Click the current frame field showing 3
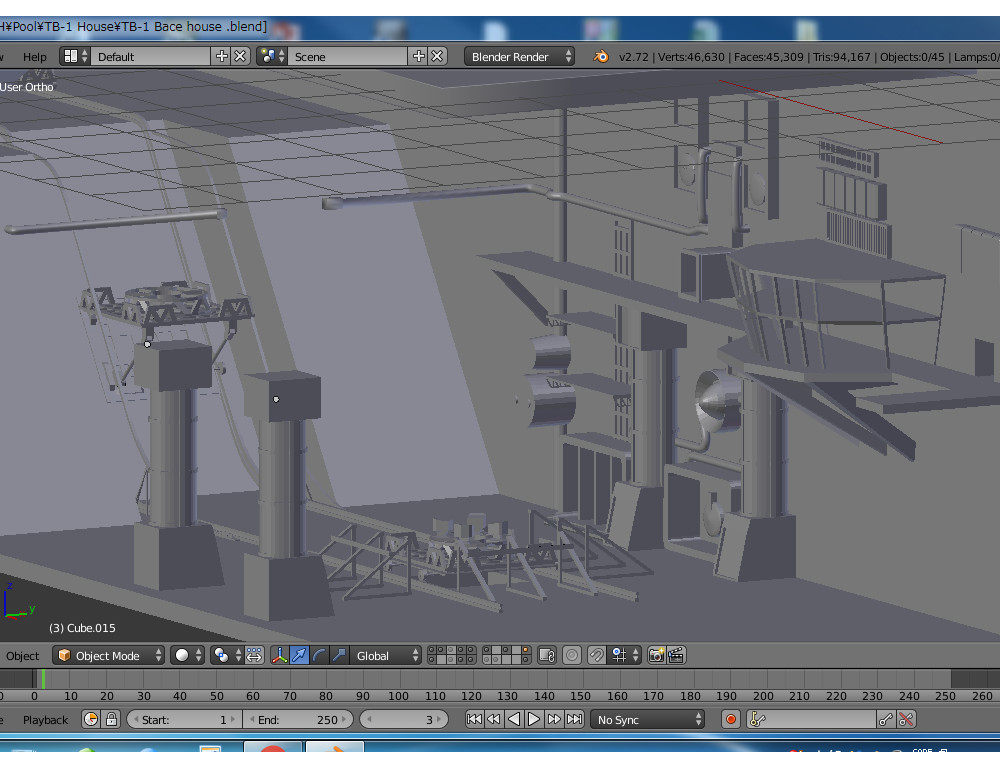The width and height of the screenshot is (1000, 768). click(x=404, y=720)
